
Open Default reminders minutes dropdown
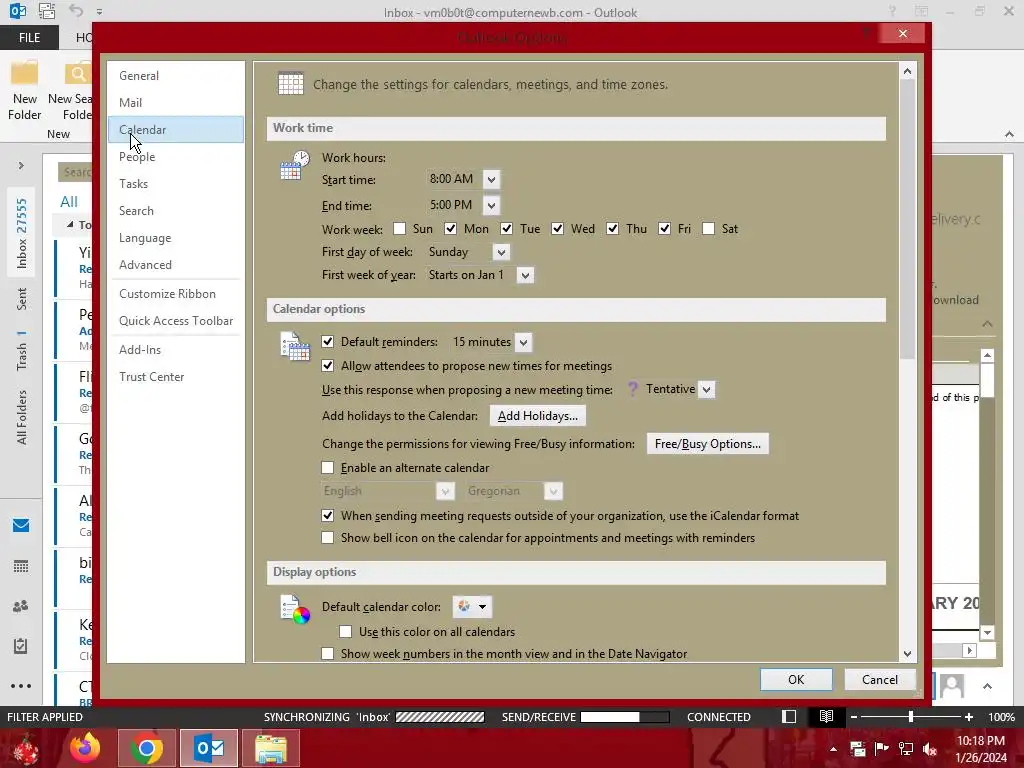523,342
